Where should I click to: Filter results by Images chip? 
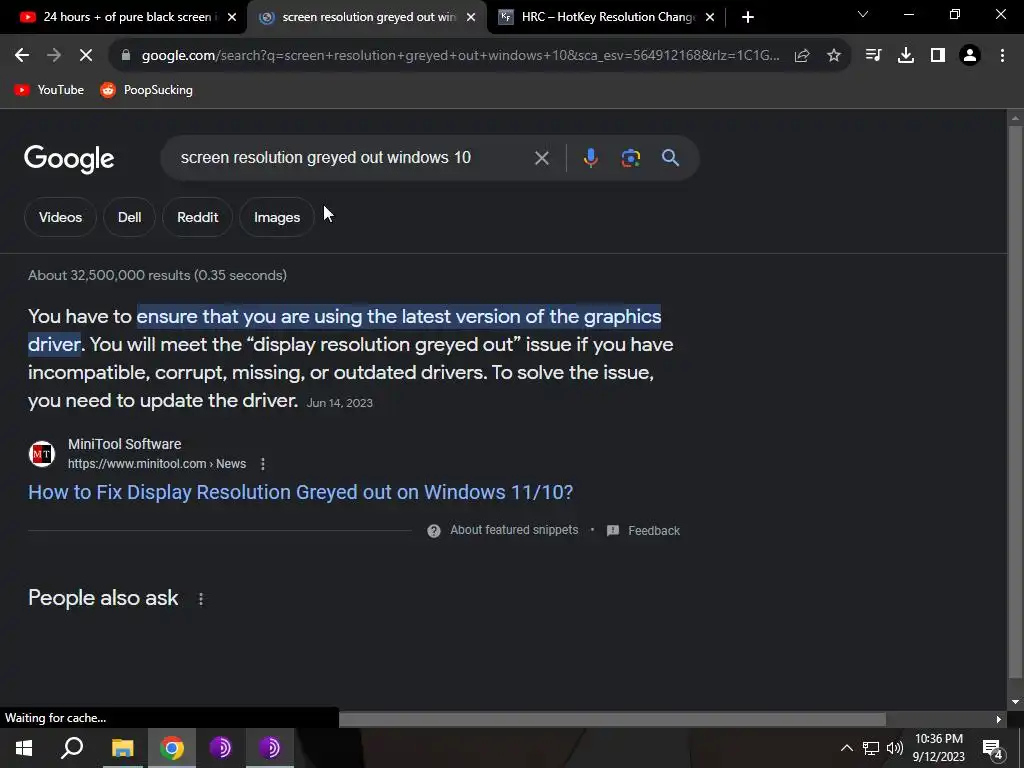point(277,217)
